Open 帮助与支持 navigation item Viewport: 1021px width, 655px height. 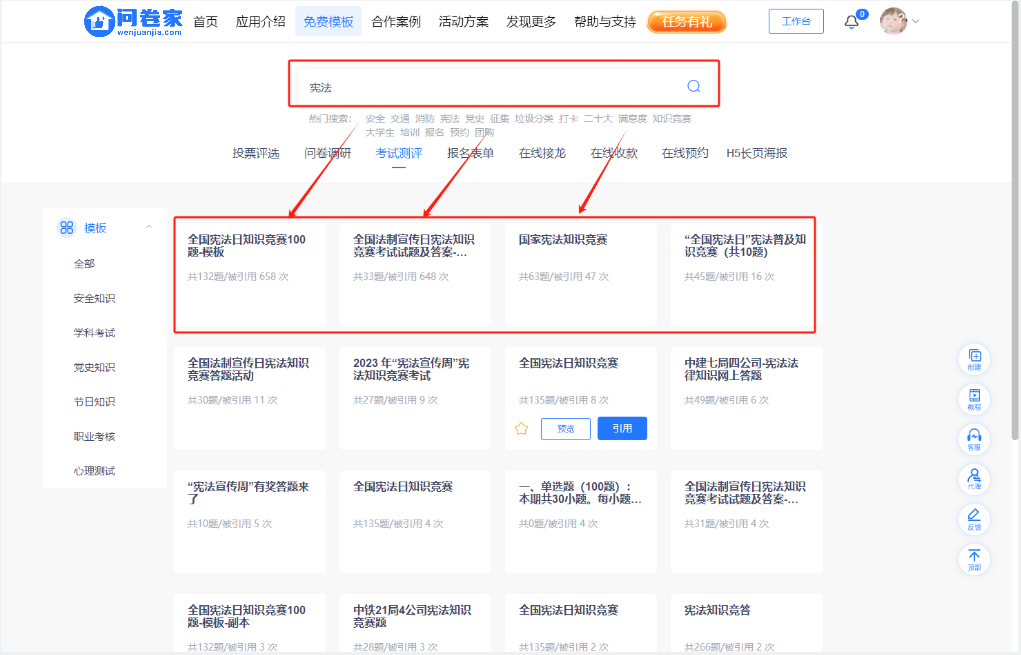tap(605, 21)
